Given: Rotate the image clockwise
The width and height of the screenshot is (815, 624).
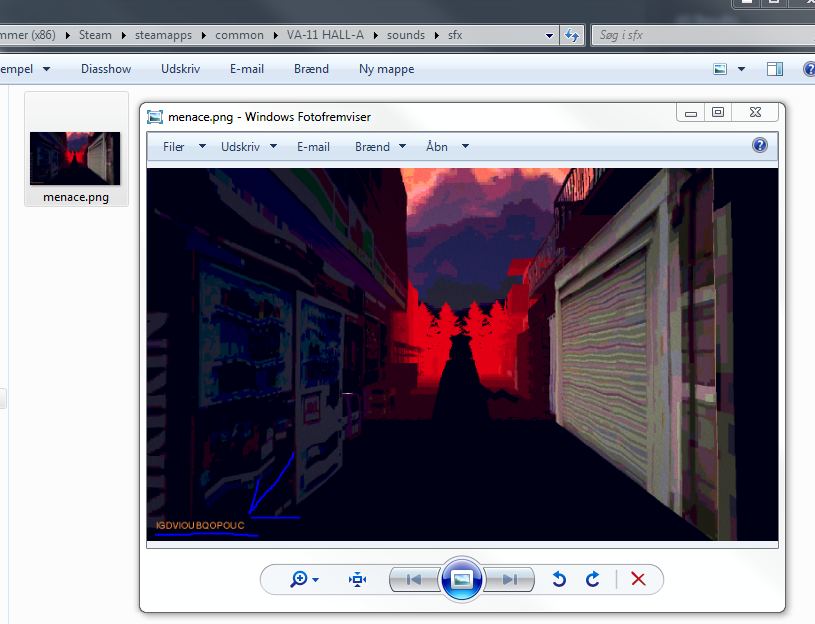Looking at the screenshot, I should 593,579.
